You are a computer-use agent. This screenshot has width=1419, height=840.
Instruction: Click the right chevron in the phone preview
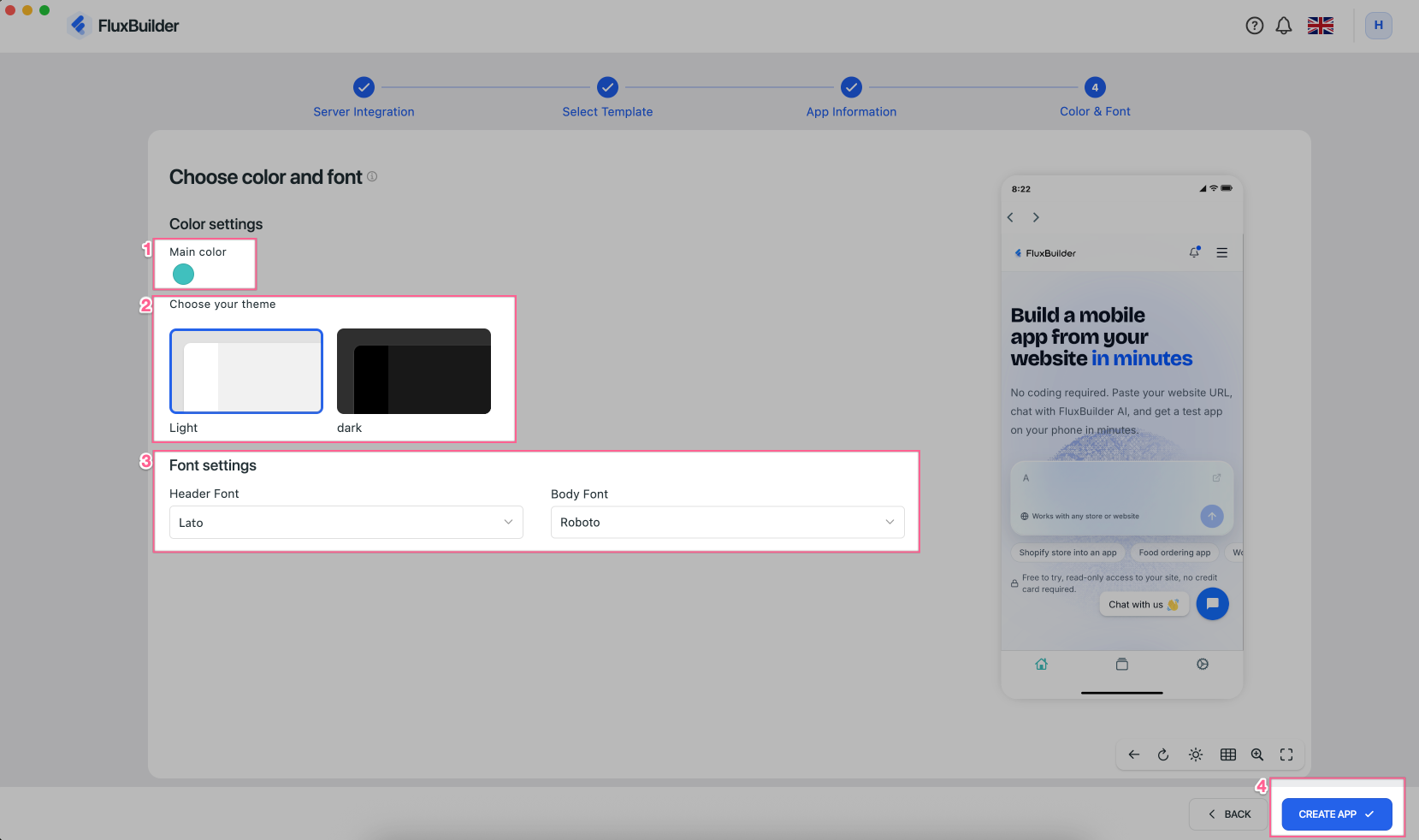coord(1036,217)
